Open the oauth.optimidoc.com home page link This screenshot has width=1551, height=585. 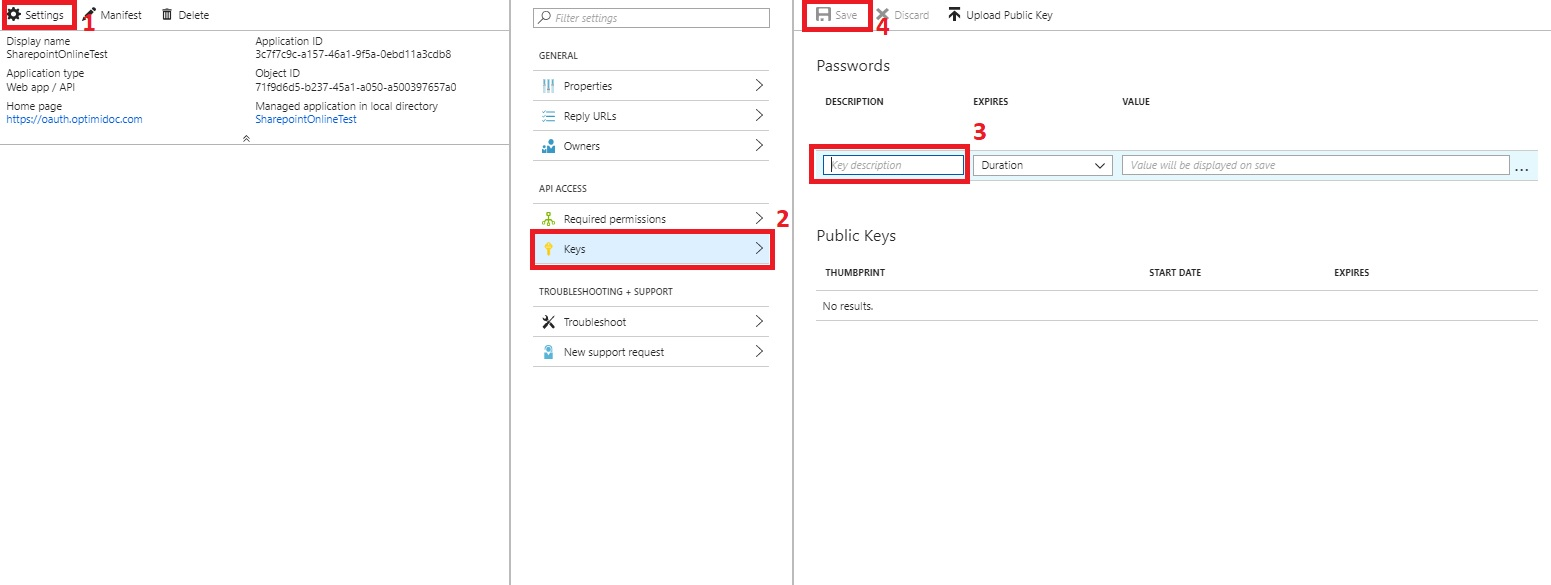tap(74, 119)
